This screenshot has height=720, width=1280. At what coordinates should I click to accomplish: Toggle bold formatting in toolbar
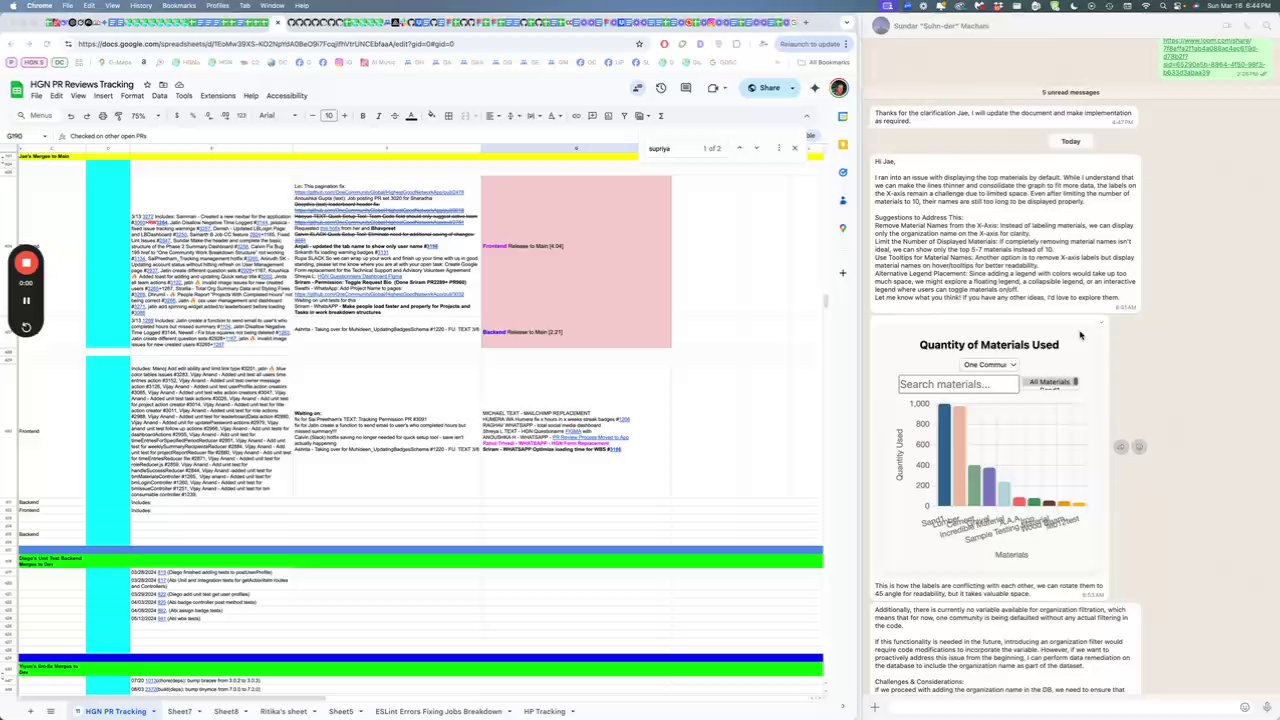[362, 116]
